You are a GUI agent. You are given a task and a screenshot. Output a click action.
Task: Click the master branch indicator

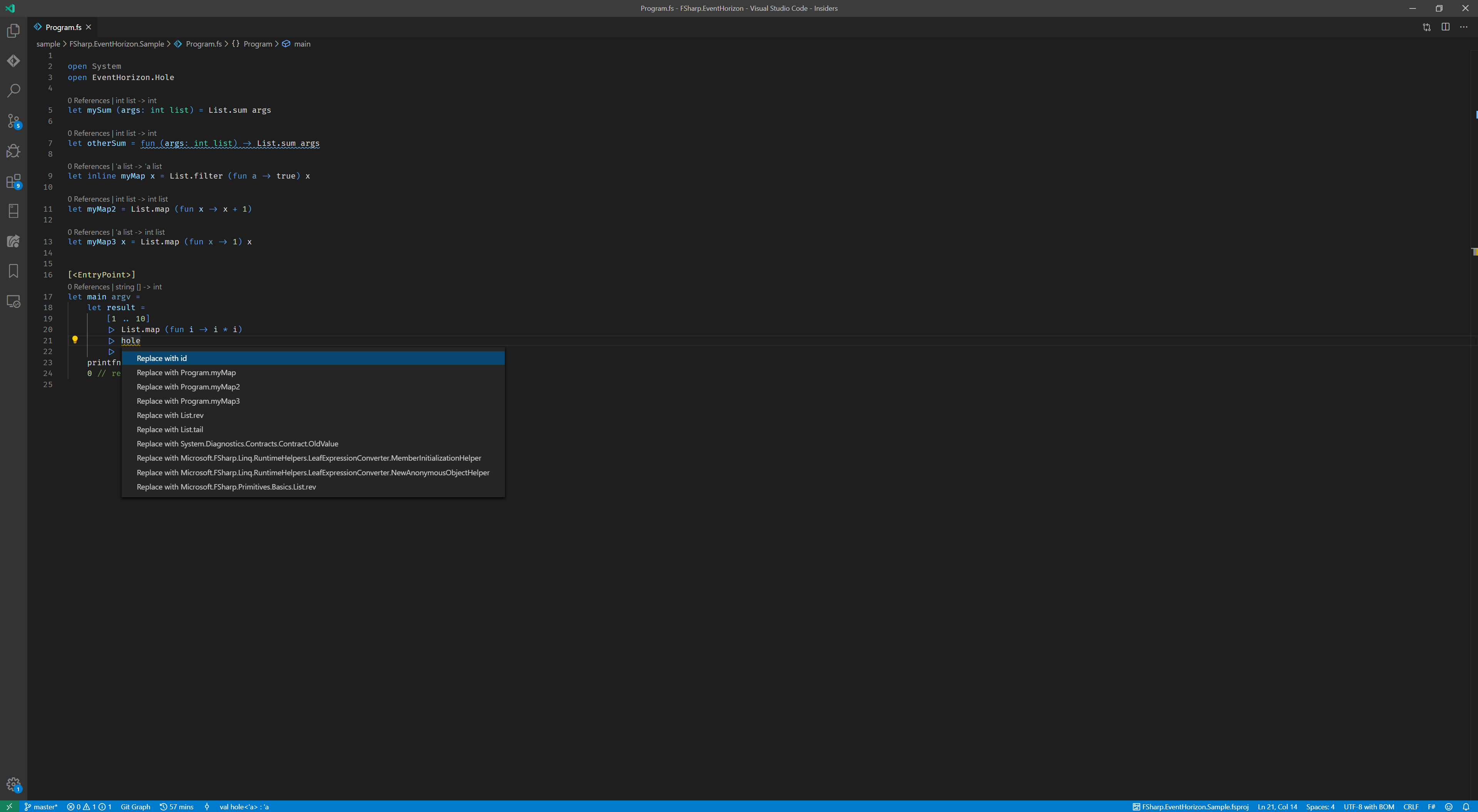coord(41,806)
